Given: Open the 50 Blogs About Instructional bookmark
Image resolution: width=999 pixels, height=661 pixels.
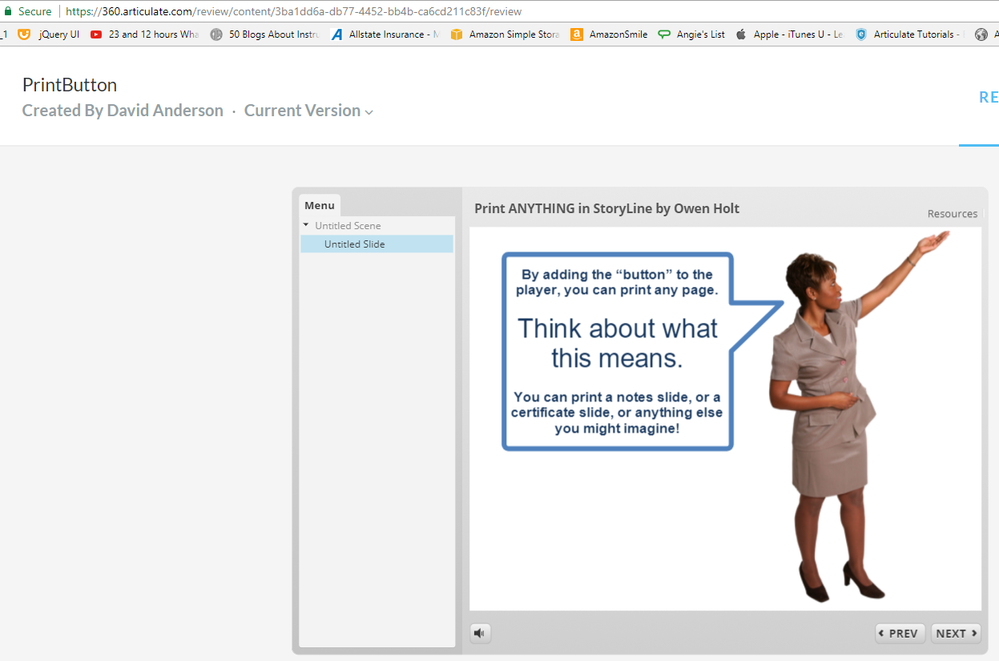Looking at the screenshot, I should [265, 34].
